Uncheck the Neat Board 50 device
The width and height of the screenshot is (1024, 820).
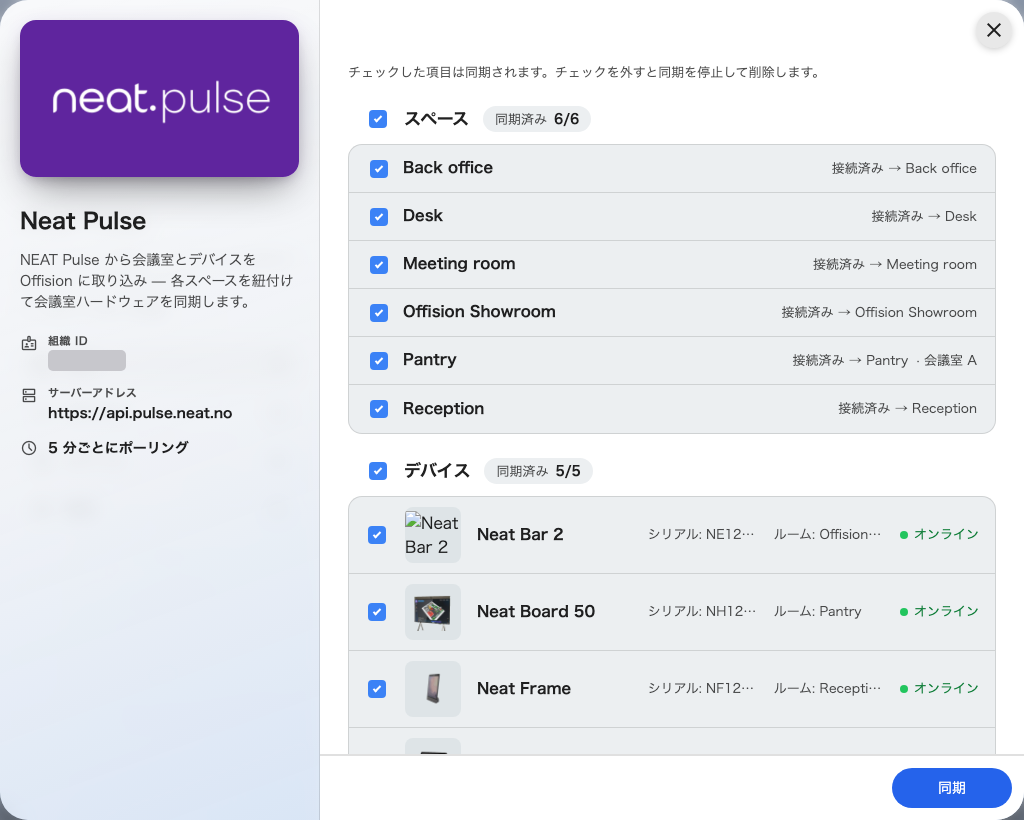coord(377,612)
